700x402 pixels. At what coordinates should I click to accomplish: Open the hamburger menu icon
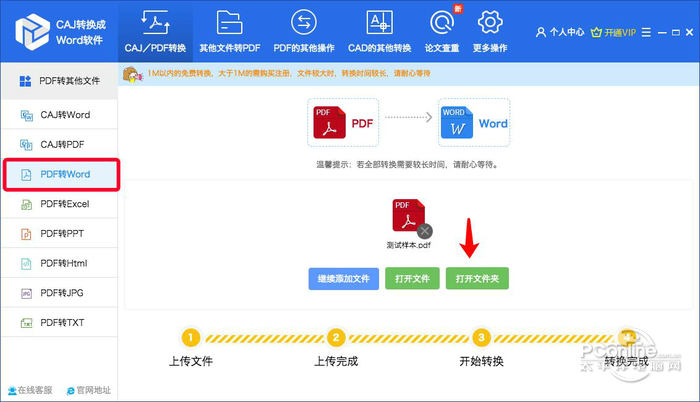[x=646, y=33]
